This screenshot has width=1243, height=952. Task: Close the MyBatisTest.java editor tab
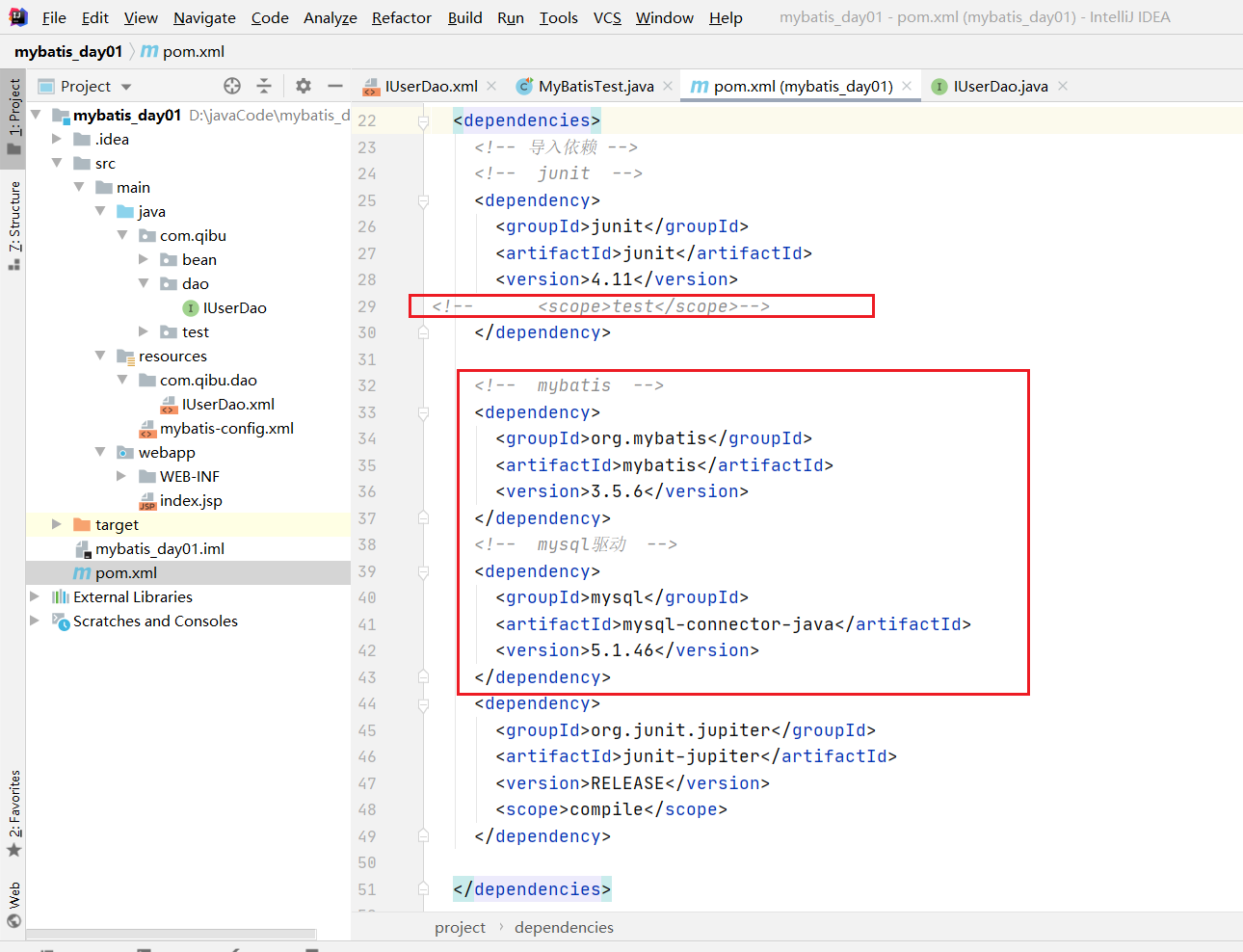(x=668, y=86)
